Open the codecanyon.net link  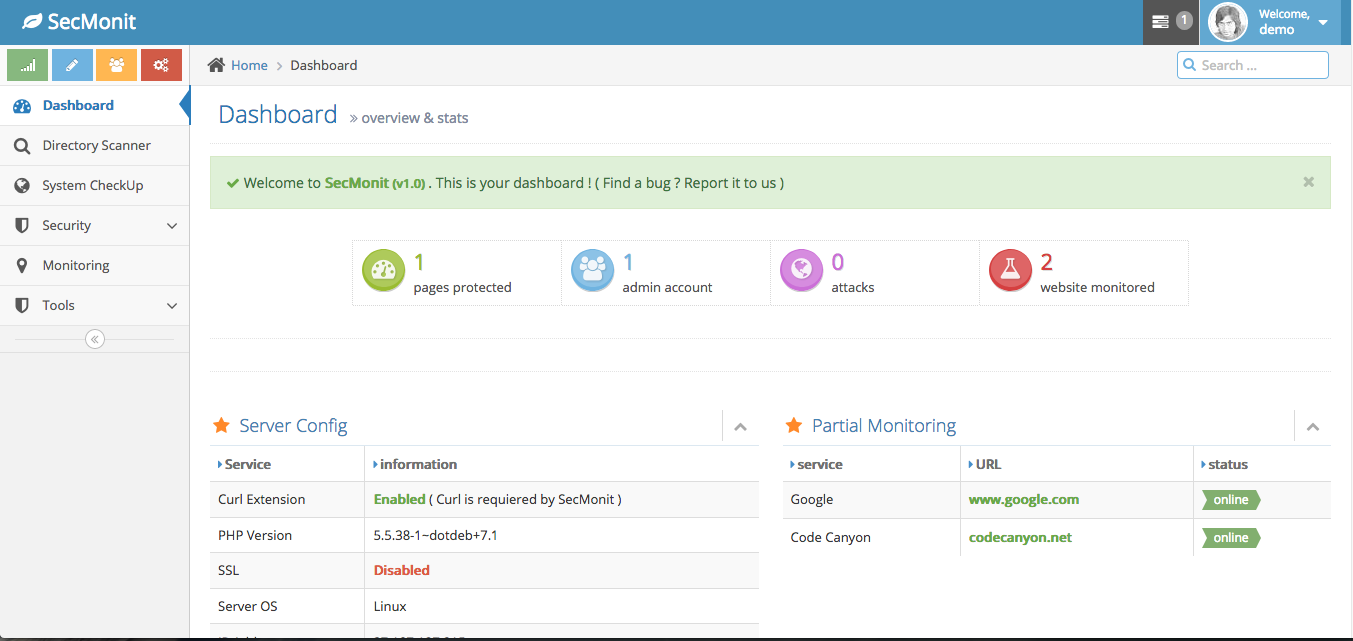(x=1020, y=537)
